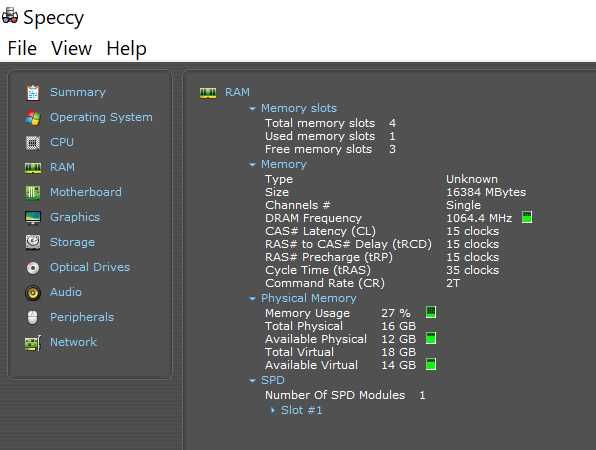Click the Command Rate (CR) label
Image resolution: width=596 pixels, height=450 pixels.
coord(325,283)
